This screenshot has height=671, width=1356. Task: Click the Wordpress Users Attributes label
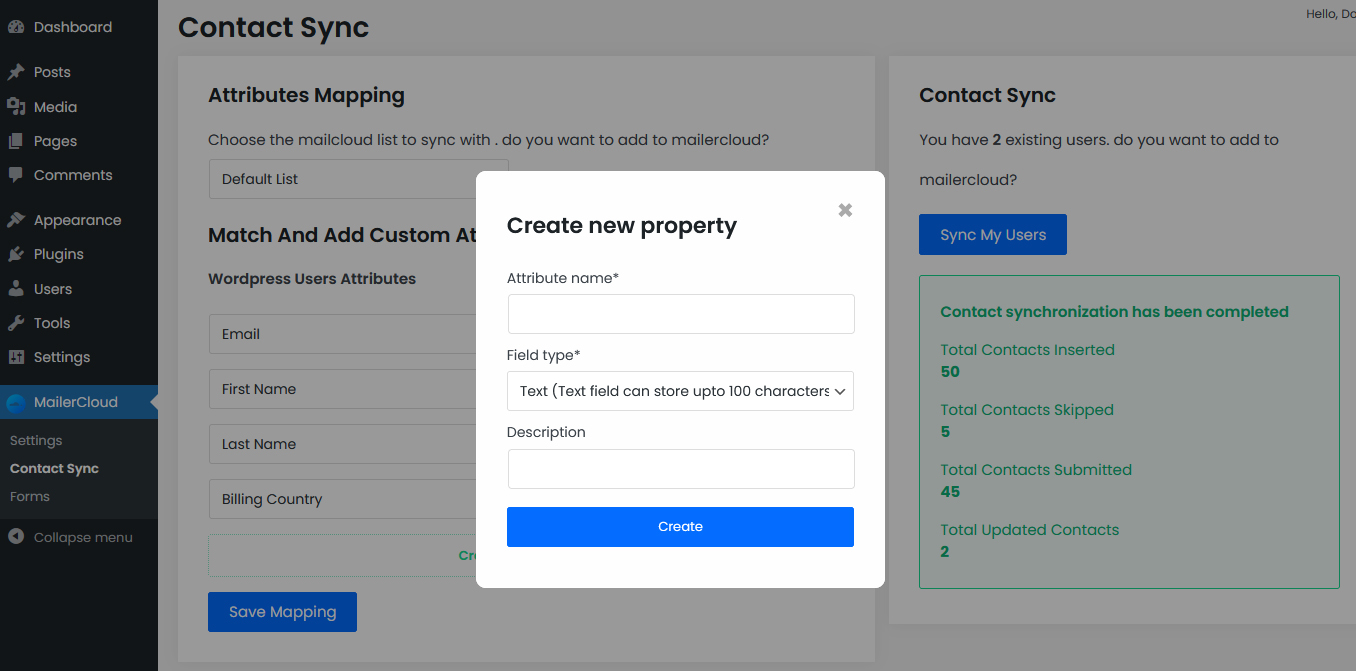click(312, 279)
